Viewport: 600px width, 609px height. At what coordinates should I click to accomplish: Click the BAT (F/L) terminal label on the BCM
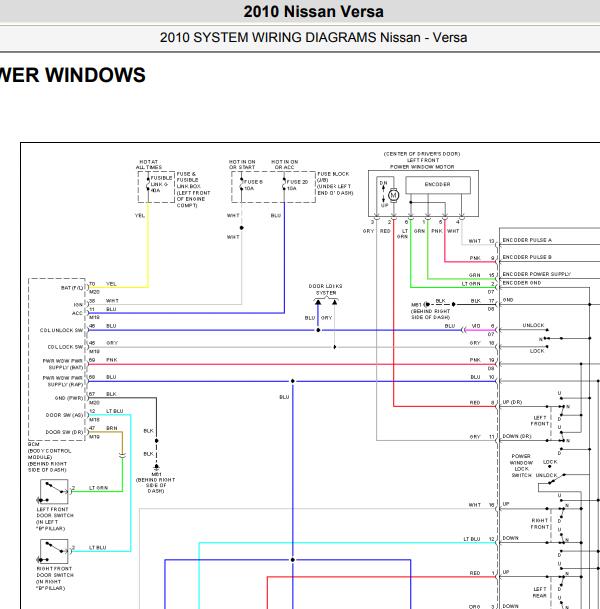pyautogui.click(x=72, y=288)
